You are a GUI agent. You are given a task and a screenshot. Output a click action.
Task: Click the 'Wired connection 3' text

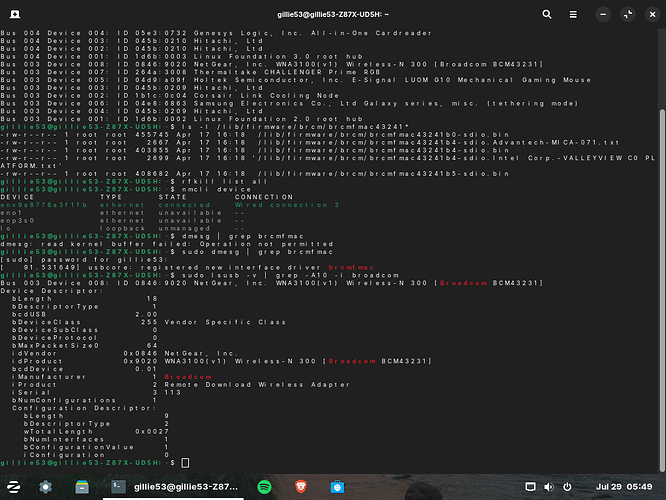coord(287,205)
